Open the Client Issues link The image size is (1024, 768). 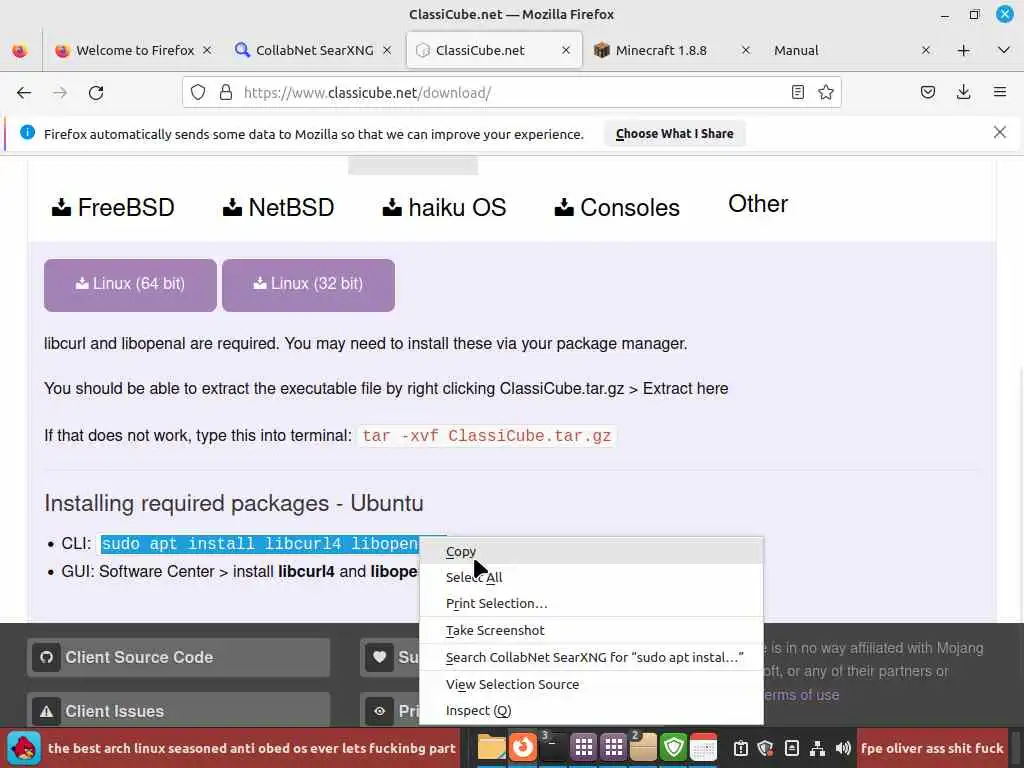click(178, 711)
